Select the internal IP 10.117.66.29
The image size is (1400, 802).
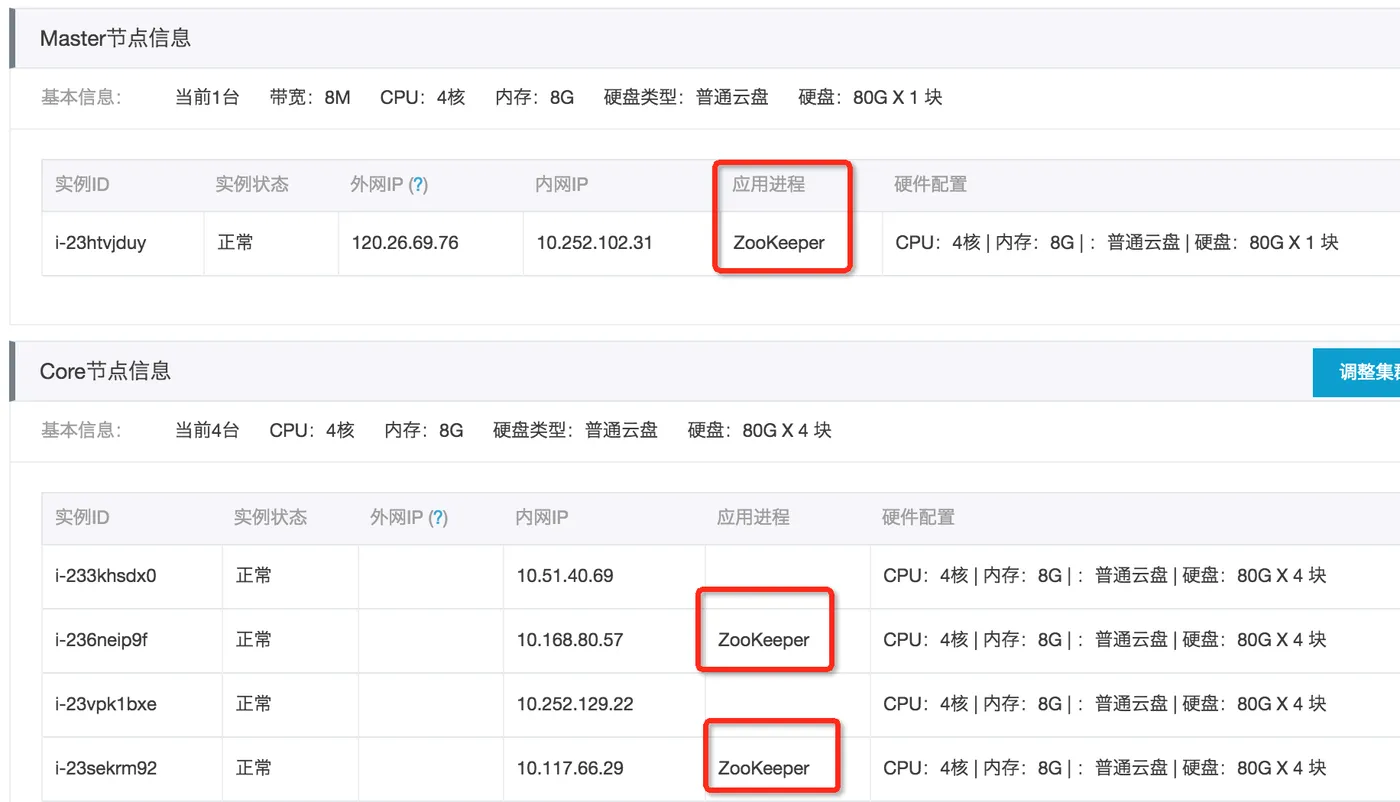pos(570,768)
